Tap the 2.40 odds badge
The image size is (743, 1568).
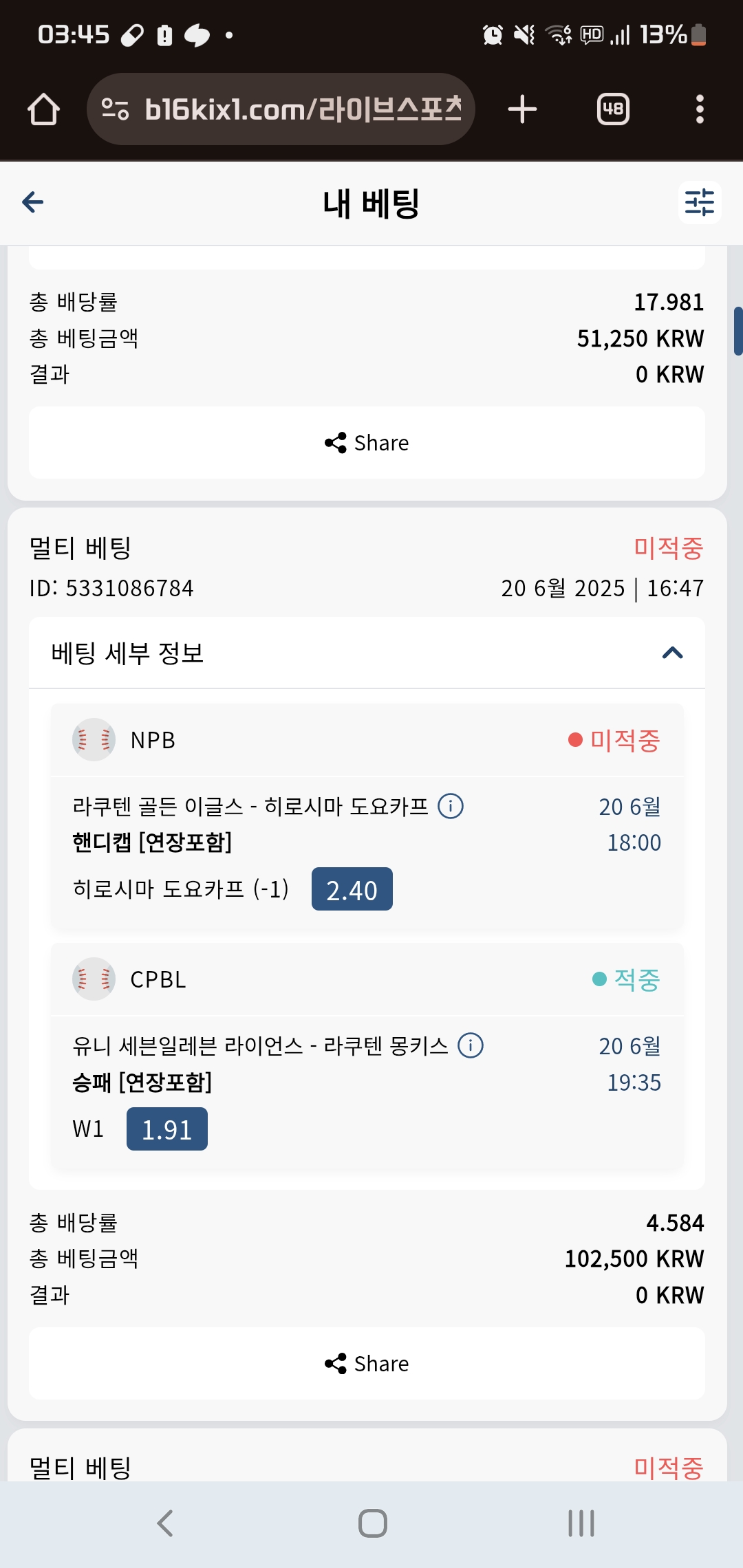click(x=352, y=889)
